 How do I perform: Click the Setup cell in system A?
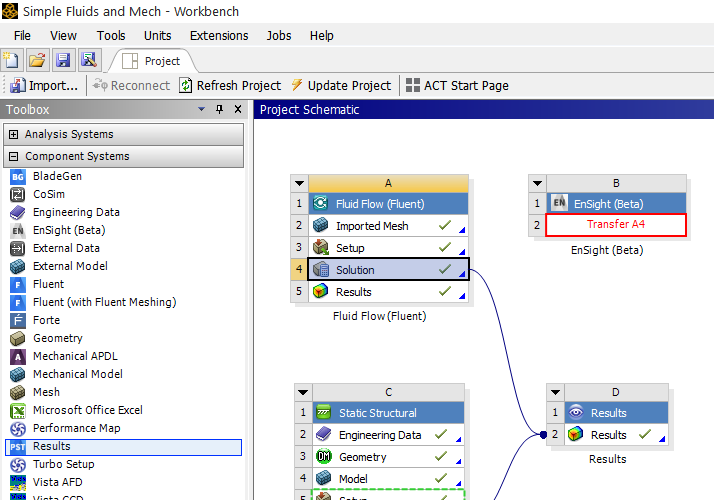[388, 248]
